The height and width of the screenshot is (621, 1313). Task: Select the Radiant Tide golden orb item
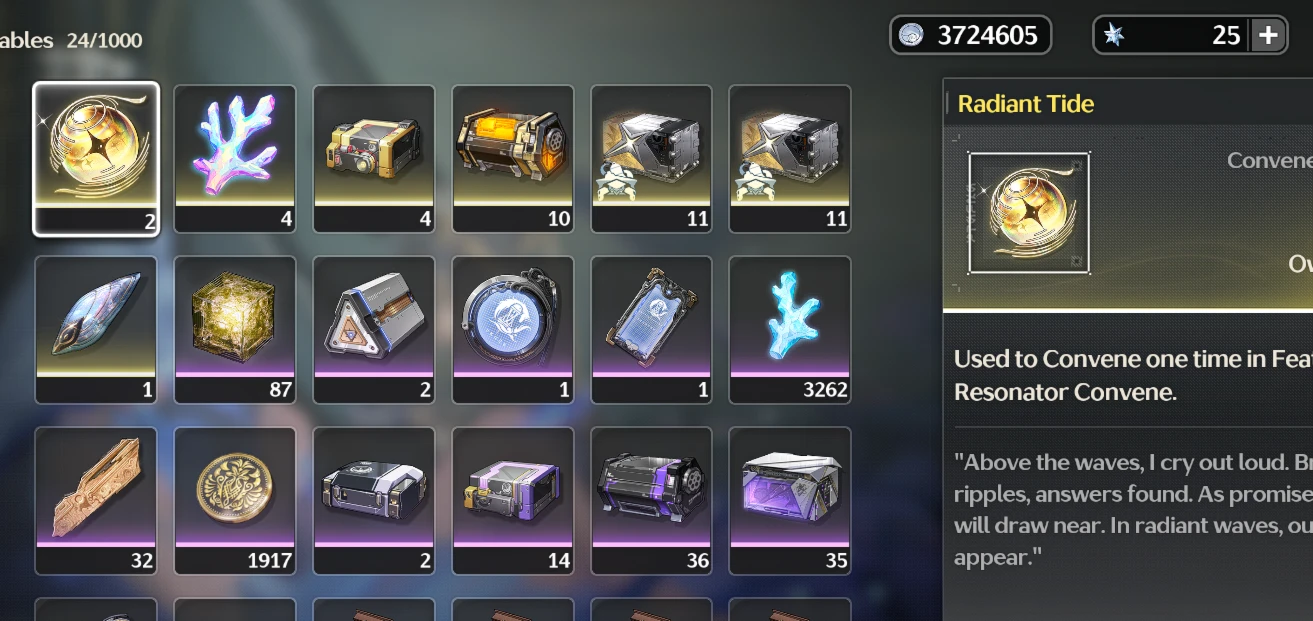click(x=96, y=158)
